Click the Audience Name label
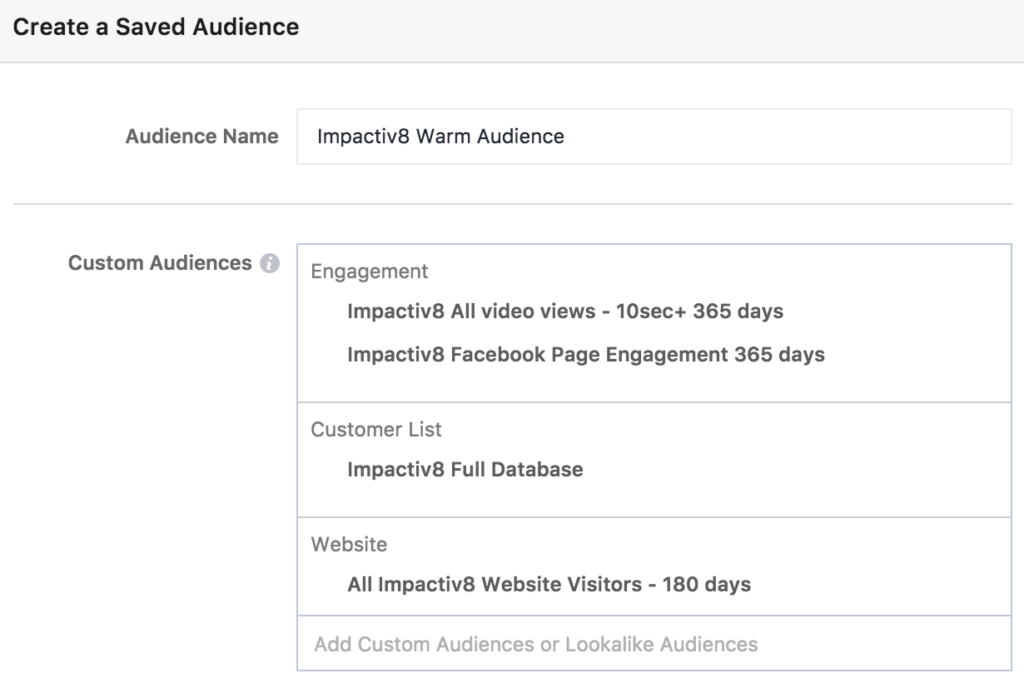Image resolution: width=1024 pixels, height=683 pixels. (x=201, y=137)
